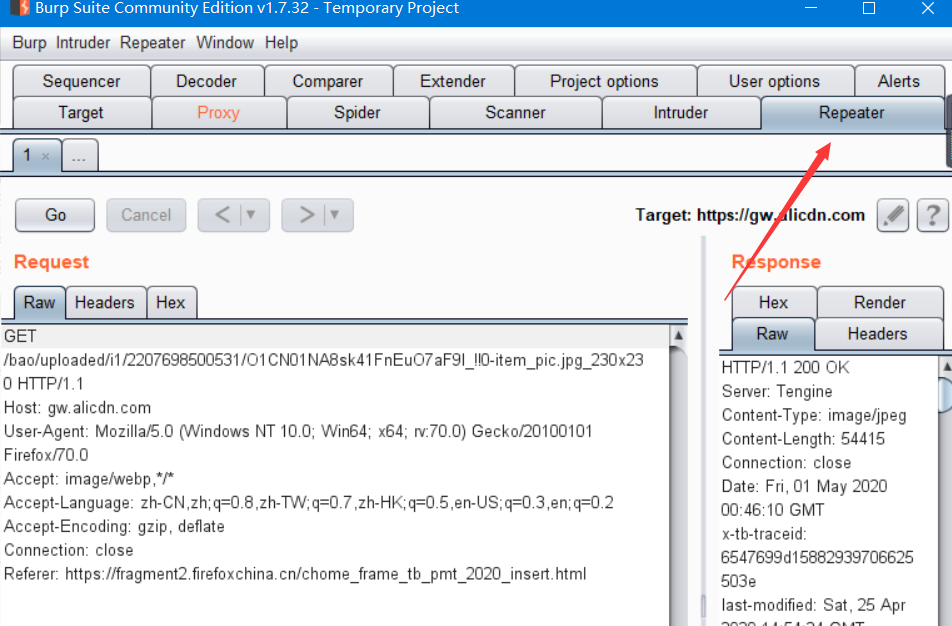The height and width of the screenshot is (626, 952).
Task: Go forward to next request
Action: (x=307, y=214)
